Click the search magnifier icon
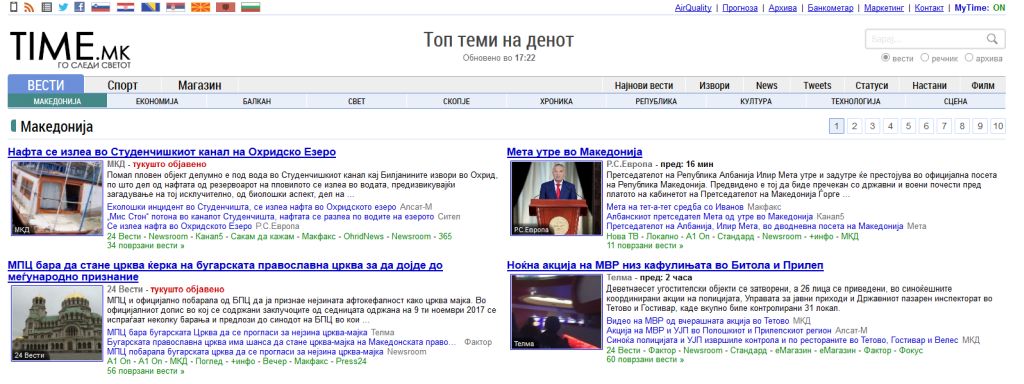The height and width of the screenshot is (384, 1024). 993,39
